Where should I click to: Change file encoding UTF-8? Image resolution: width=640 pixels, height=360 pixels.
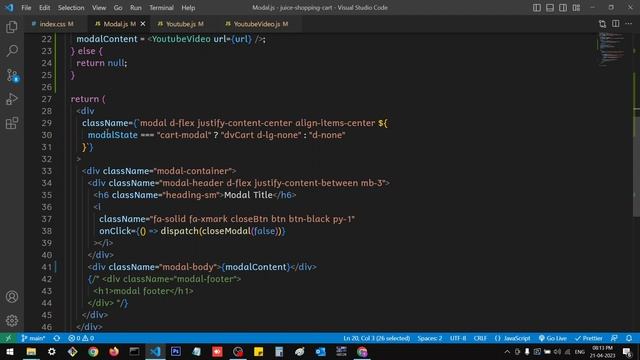pyautogui.click(x=458, y=338)
